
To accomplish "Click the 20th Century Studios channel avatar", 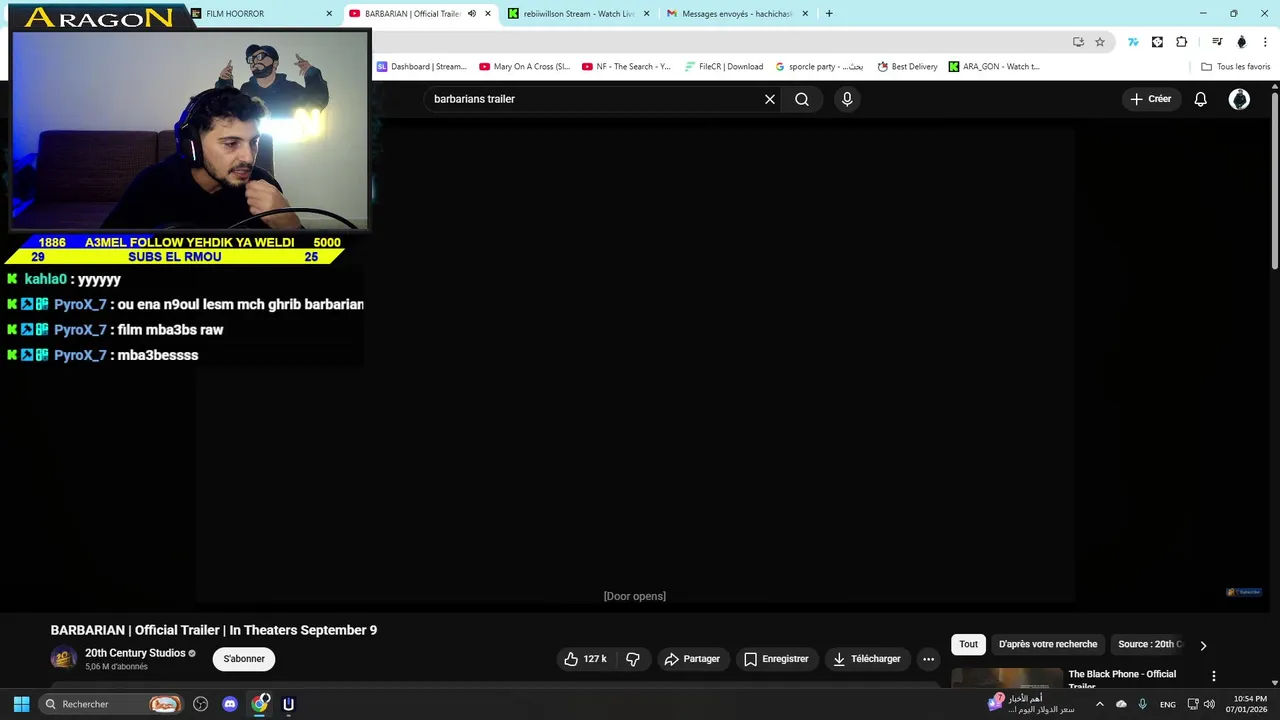I will pyautogui.click(x=64, y=659).
